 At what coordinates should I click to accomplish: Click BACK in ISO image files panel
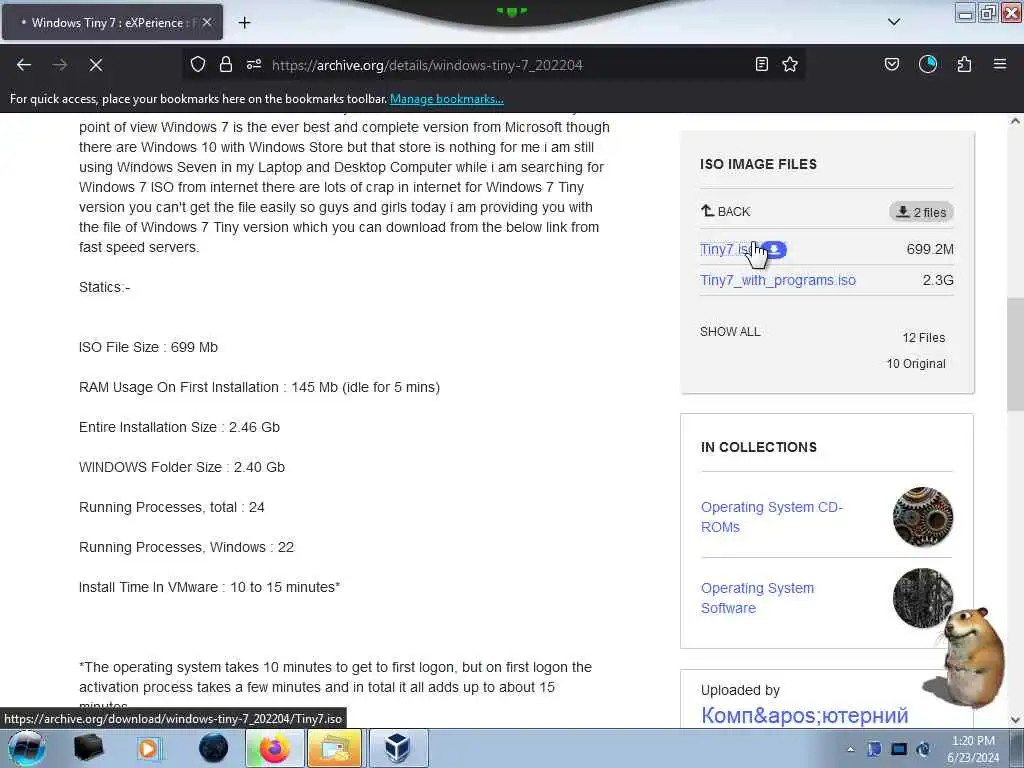click(726, 211)
